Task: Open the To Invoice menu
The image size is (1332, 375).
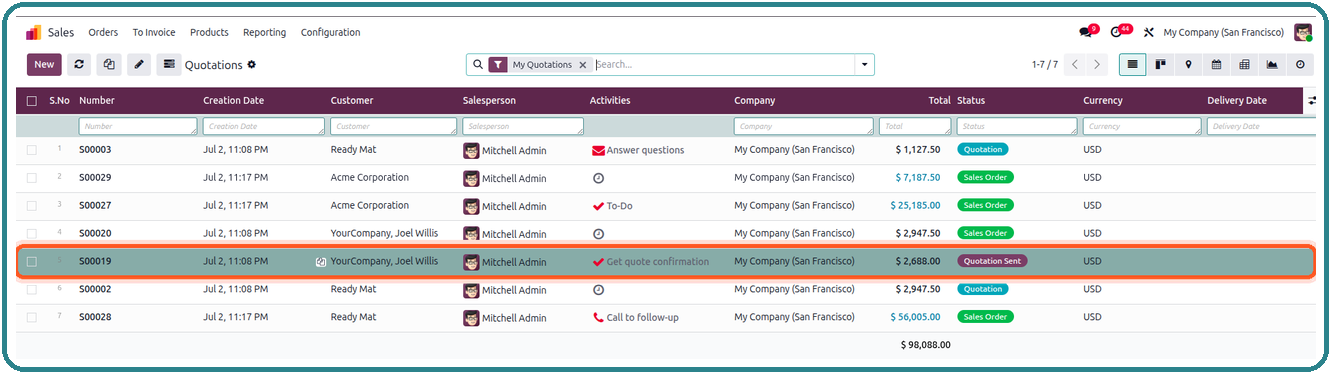Action: 154,32
